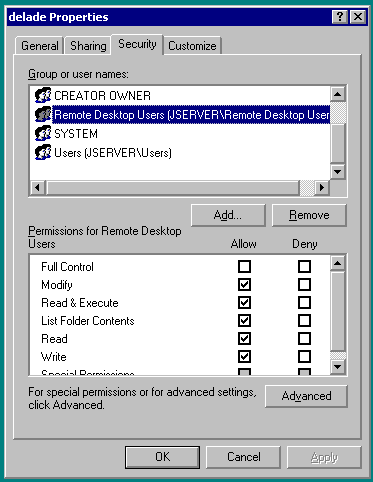Uncheck Allow for Read & Execute

[244, 303]
